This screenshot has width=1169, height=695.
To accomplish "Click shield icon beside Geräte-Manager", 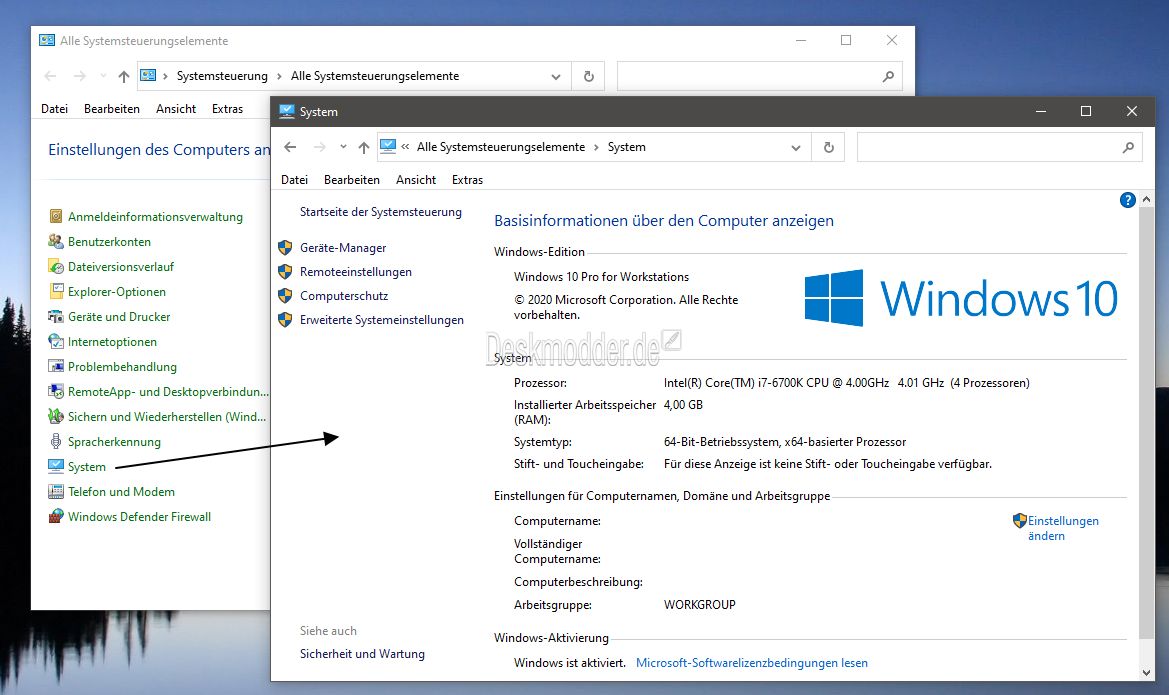I will 285,248.
